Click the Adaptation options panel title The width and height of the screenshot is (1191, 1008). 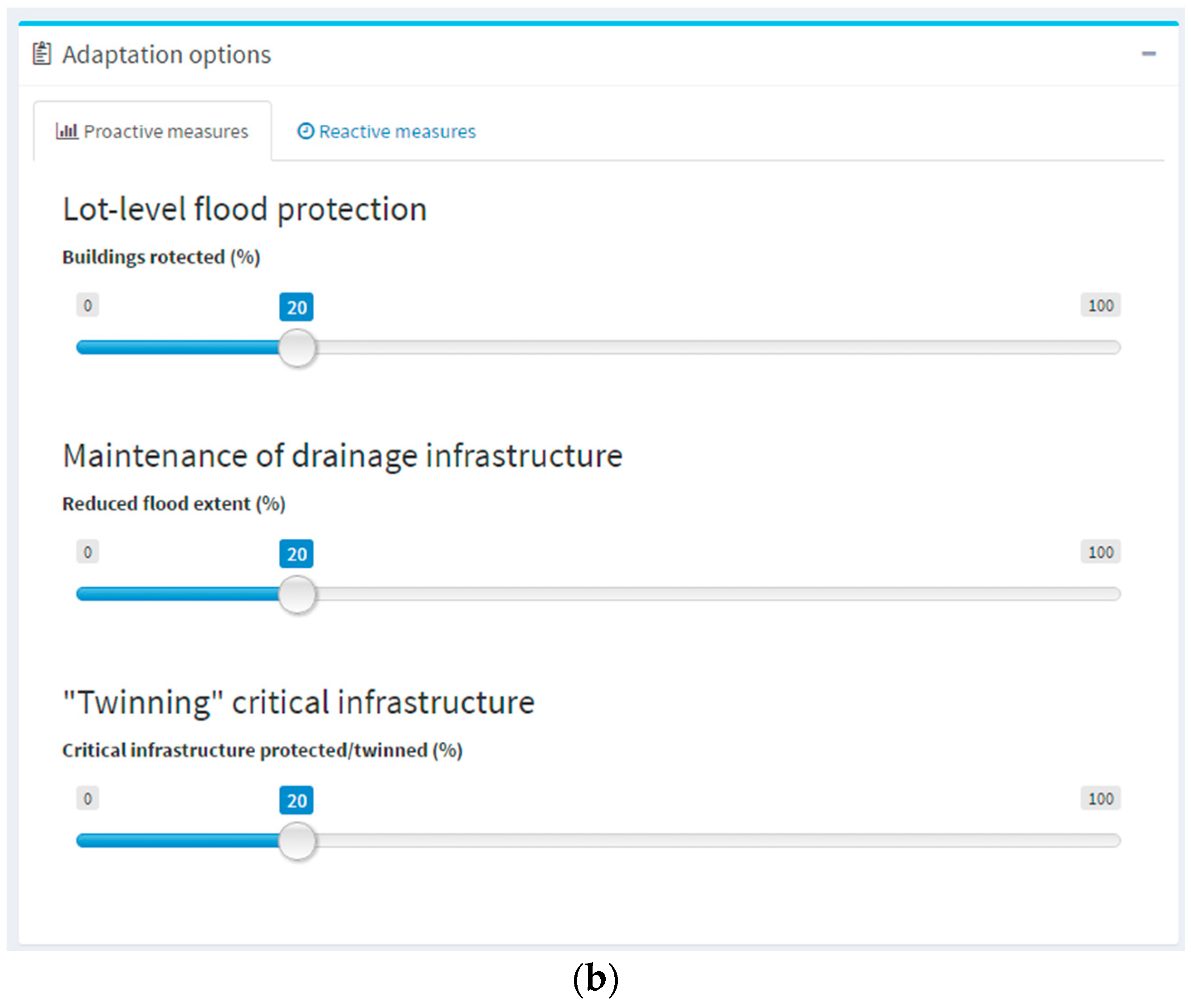coord(166,55)
